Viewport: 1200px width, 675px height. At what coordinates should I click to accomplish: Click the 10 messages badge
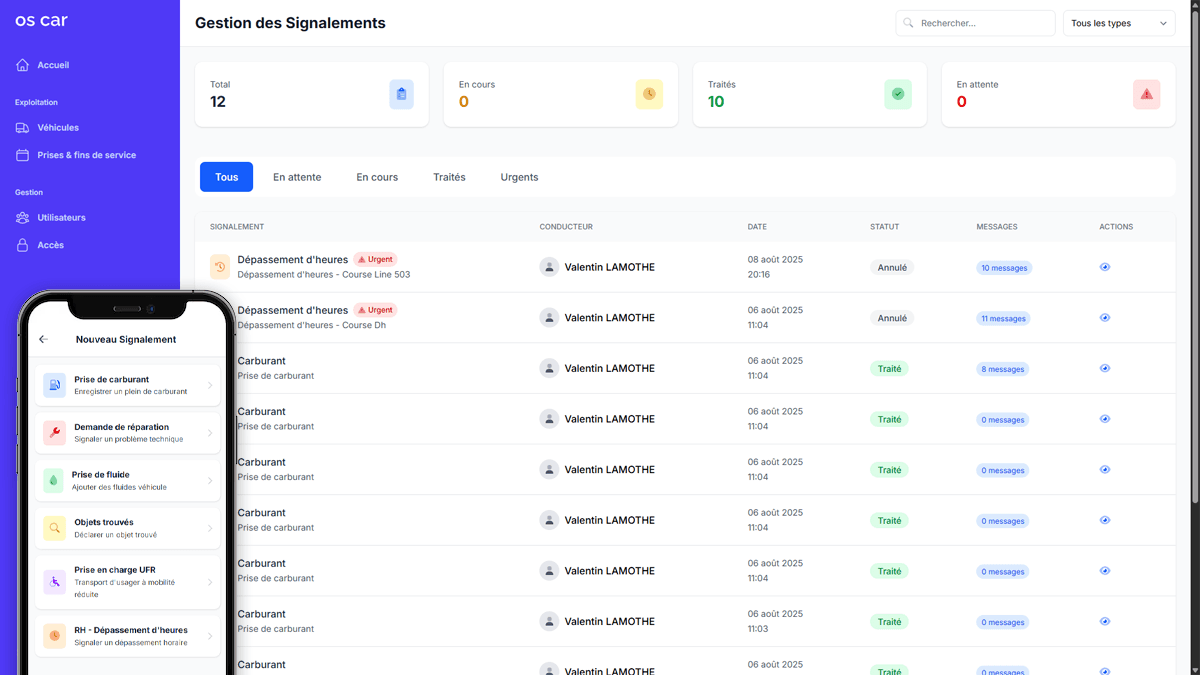(1004, 268)
